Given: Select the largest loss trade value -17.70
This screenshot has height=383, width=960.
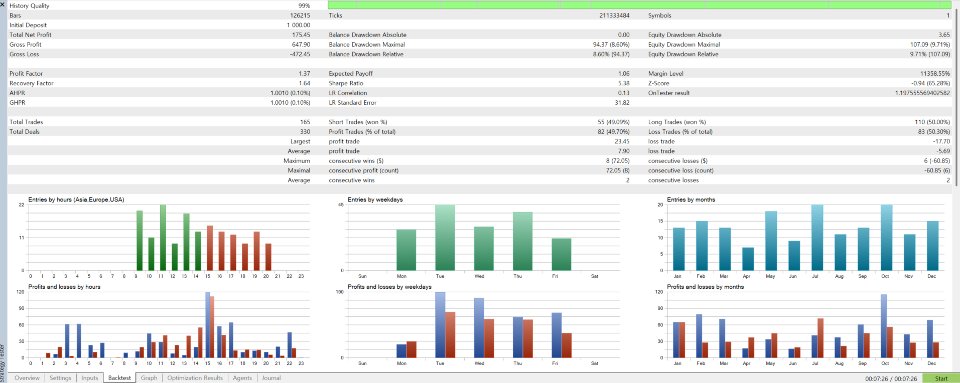Looking at the screenshot, I should (942, 141).
